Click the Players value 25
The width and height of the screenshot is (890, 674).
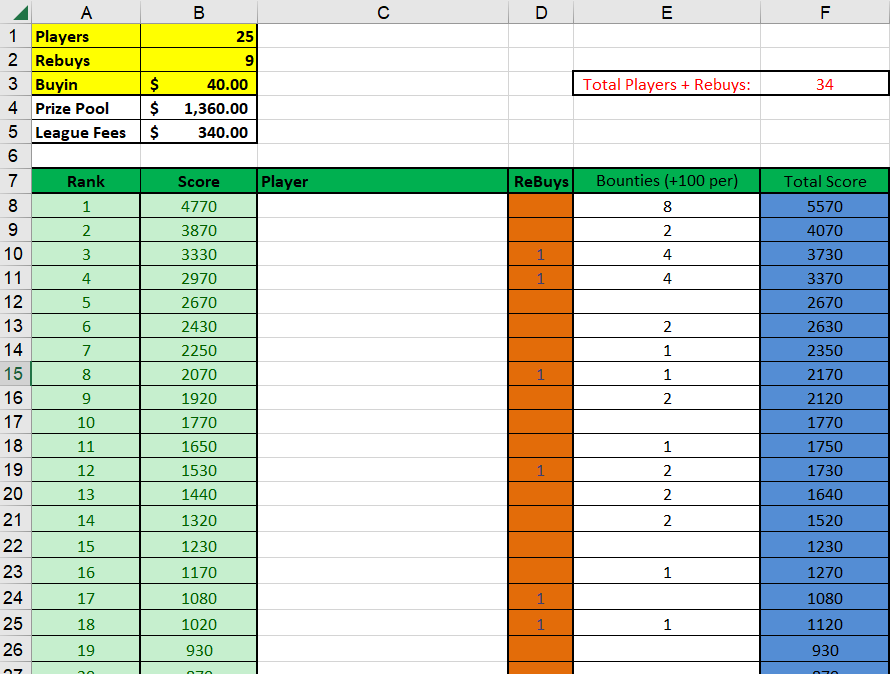199,36
